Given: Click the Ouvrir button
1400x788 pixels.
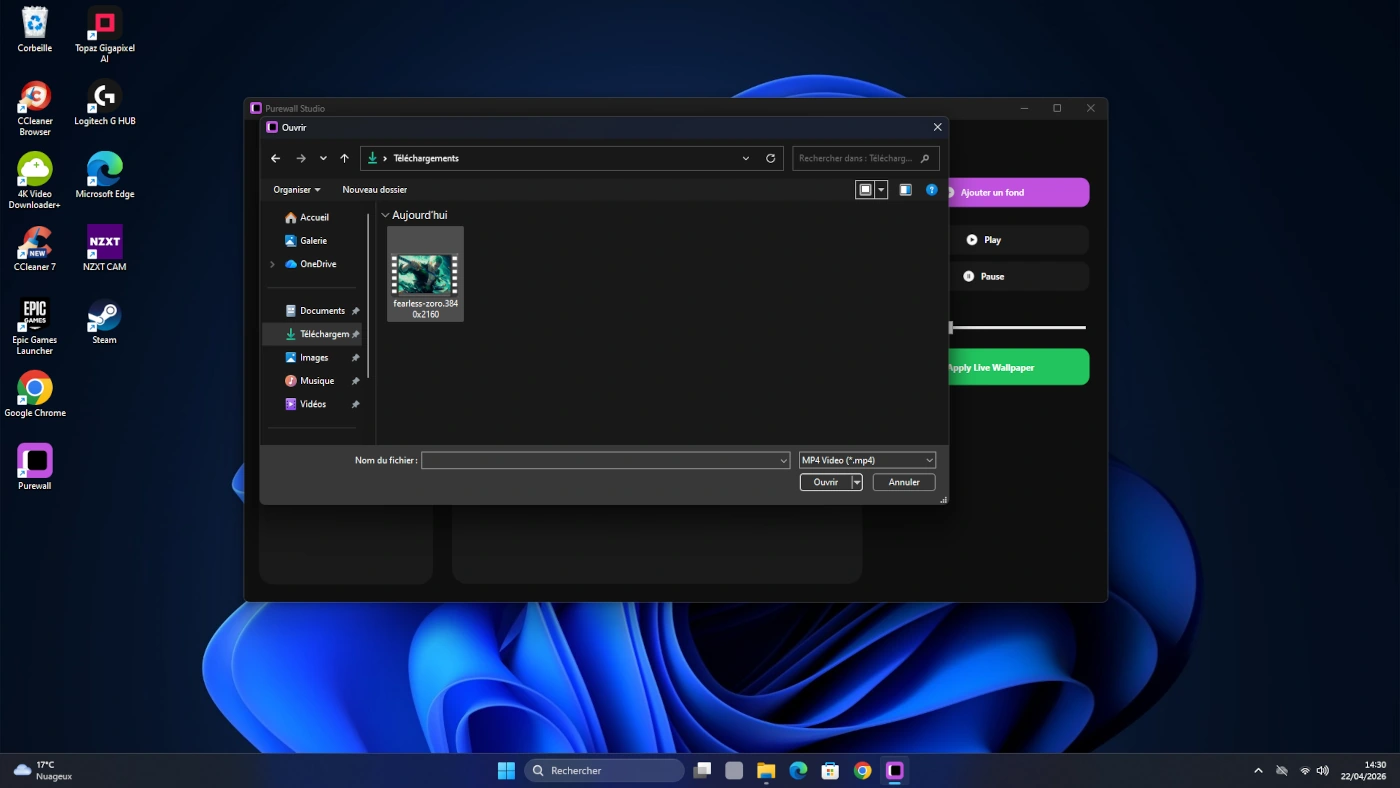Looking at the screenshot, I should [x=825, y=482].
